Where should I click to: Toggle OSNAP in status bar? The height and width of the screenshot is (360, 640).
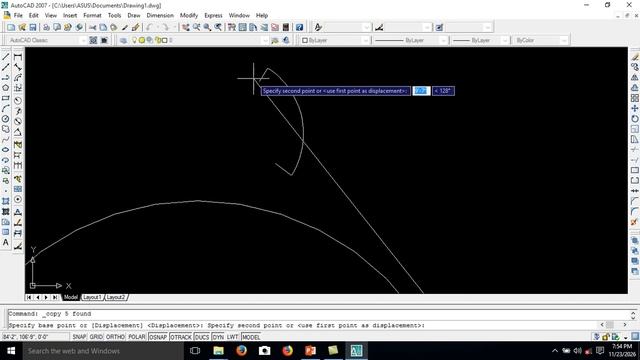pyautogui.click(x=158, y=337)
